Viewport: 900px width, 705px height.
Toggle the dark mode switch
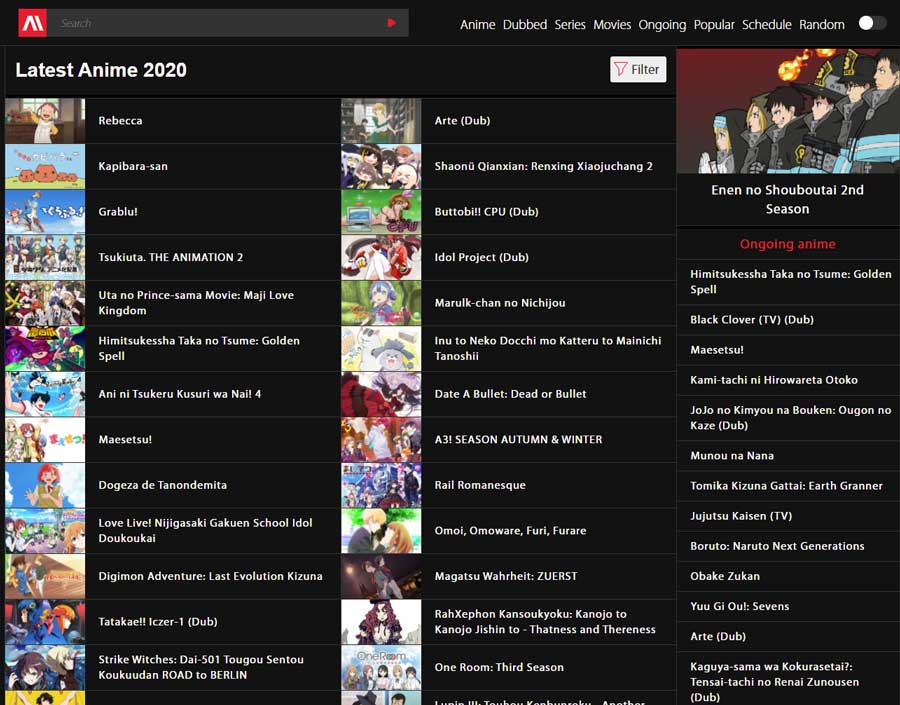point(872,23)
